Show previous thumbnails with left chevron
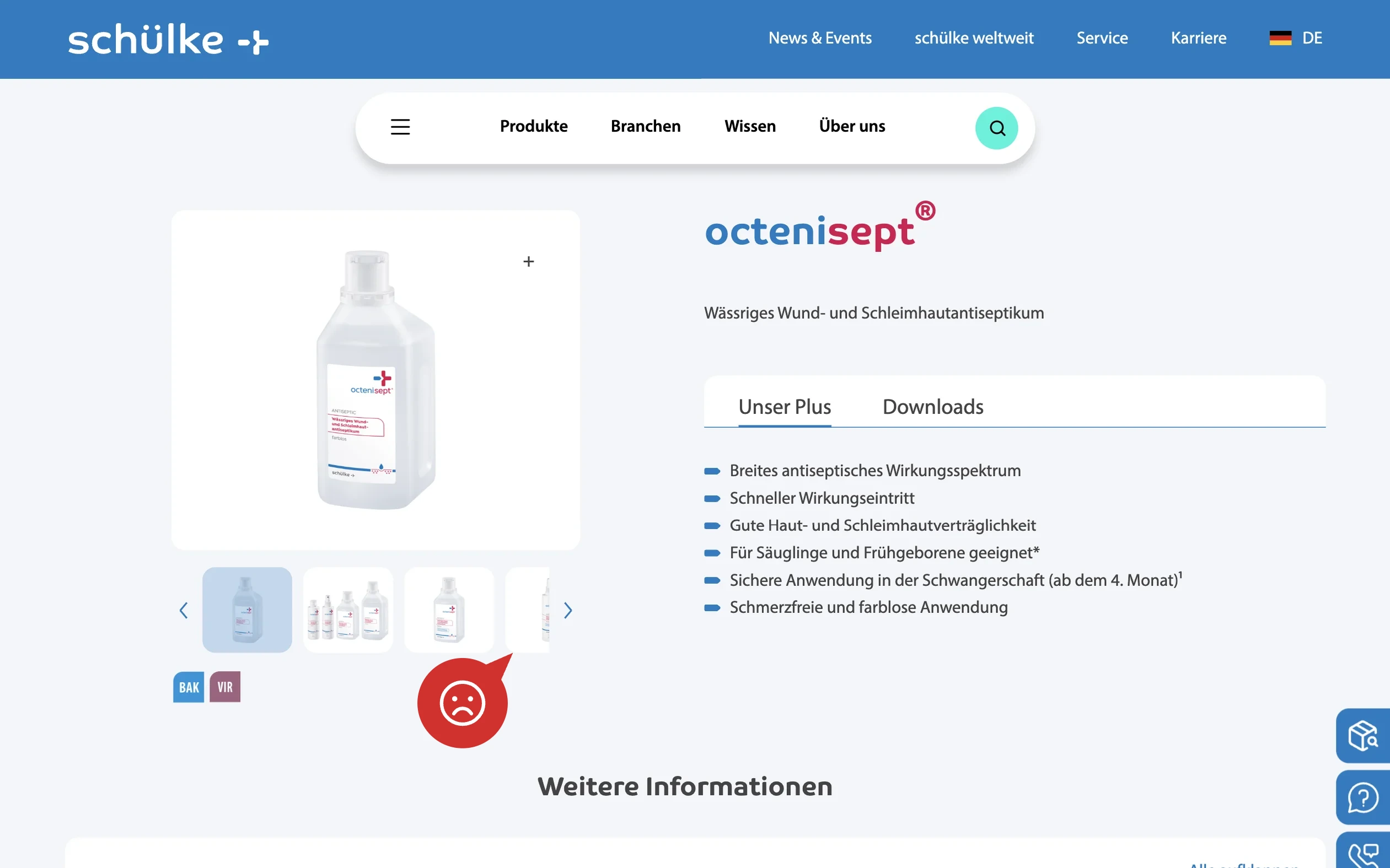This screenshot has width=1390, height=868. 184,610
